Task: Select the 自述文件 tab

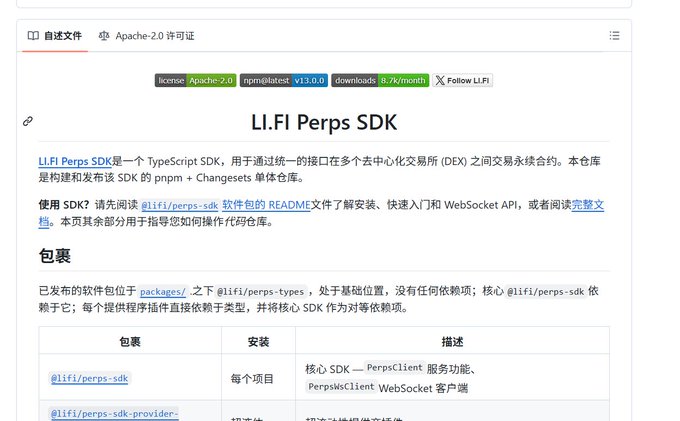Action: [55, 36]
